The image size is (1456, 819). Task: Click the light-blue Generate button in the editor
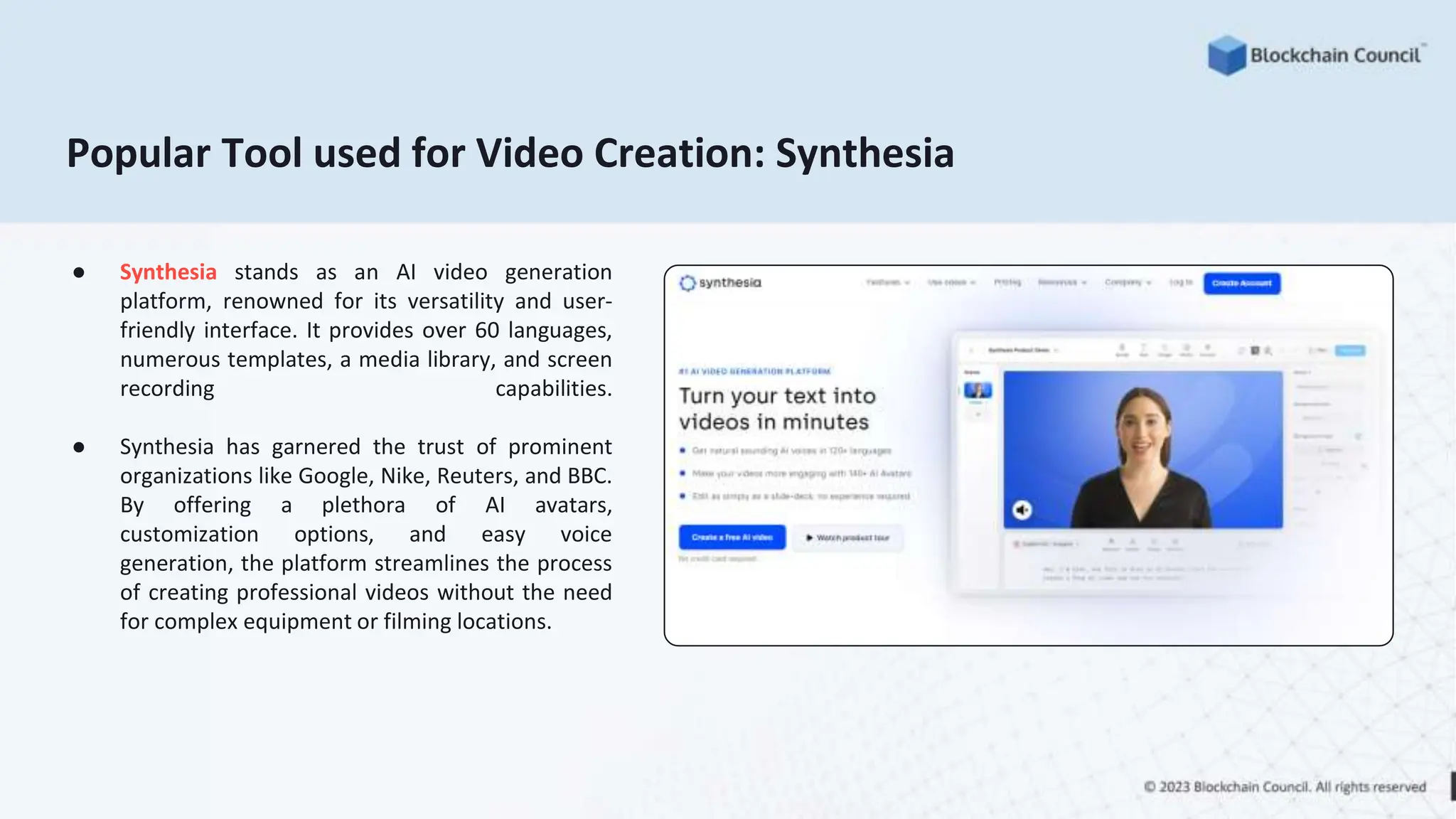pos(1350,350)
